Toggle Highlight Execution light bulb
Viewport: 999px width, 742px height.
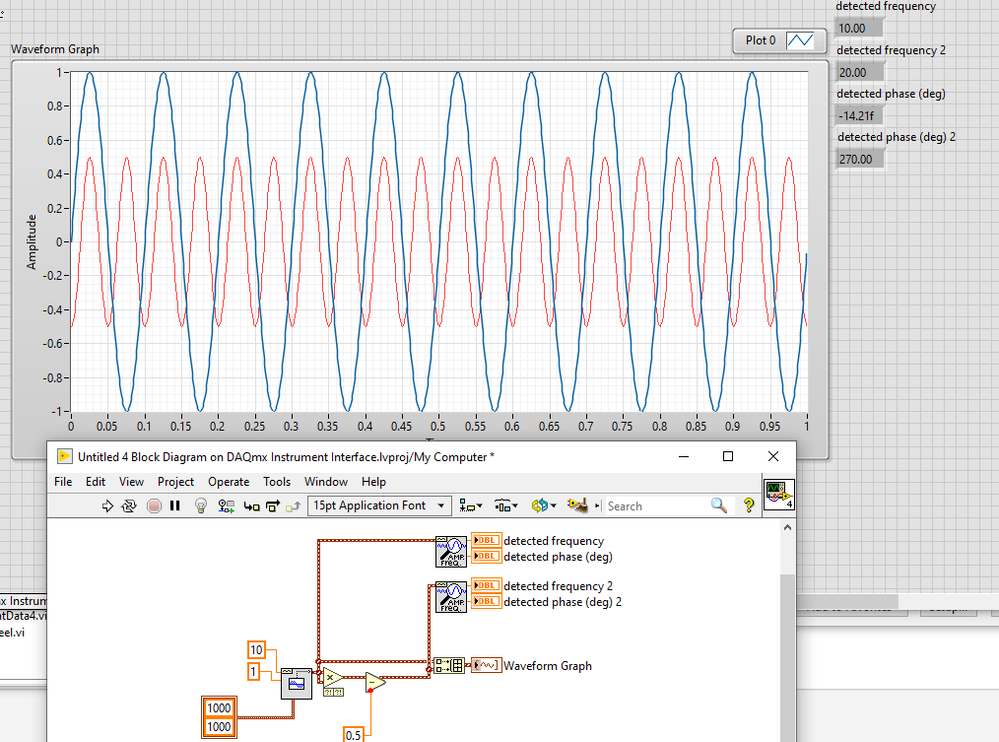tap(200, 506)
